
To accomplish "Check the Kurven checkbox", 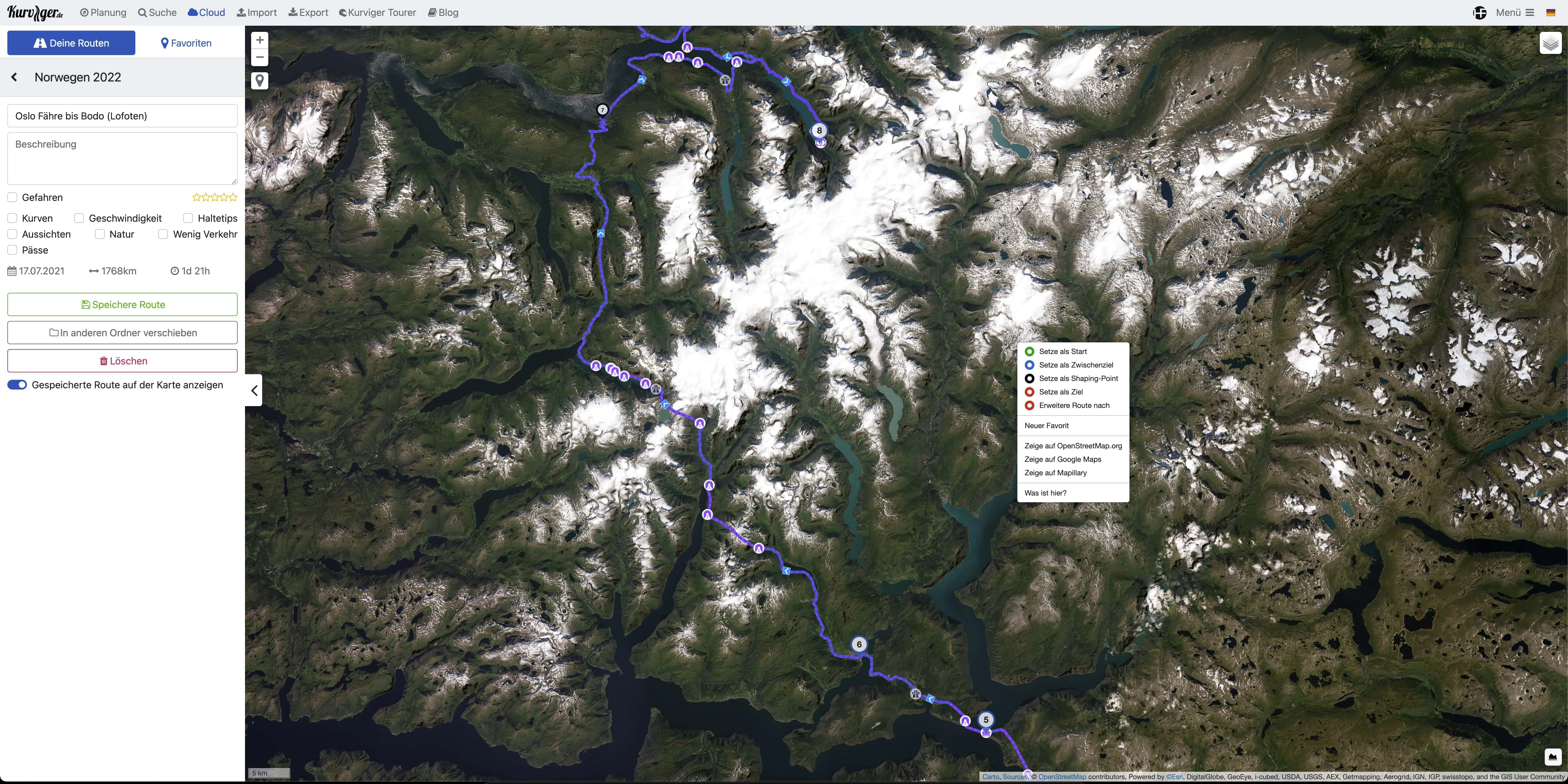I will [x=12, y=218].
